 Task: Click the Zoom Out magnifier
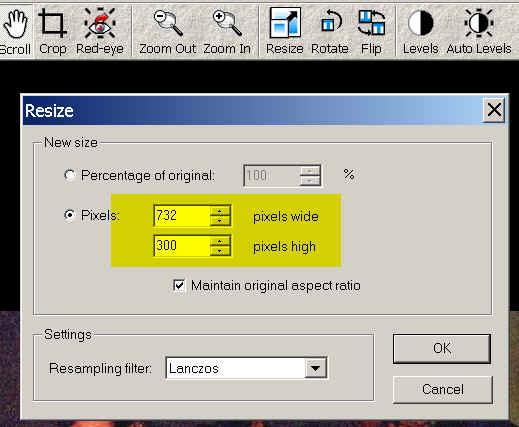[167, 32]
